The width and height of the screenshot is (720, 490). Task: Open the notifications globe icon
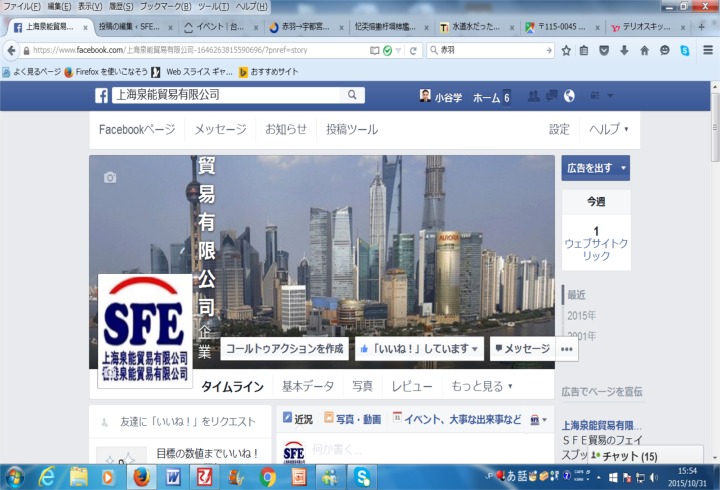tap(569, 96)
